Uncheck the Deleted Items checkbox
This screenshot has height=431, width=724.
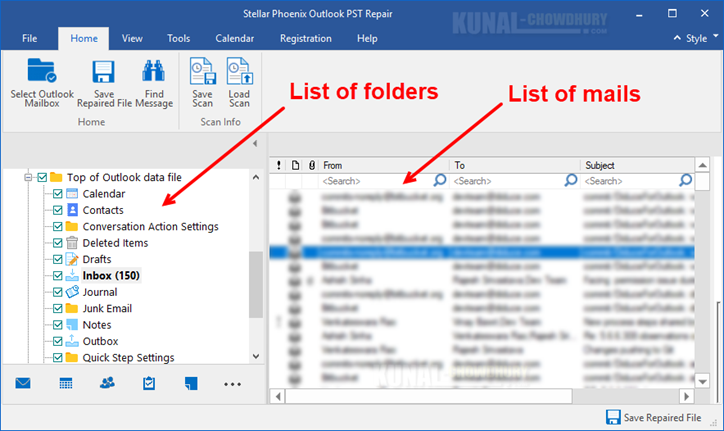point(57,243)
